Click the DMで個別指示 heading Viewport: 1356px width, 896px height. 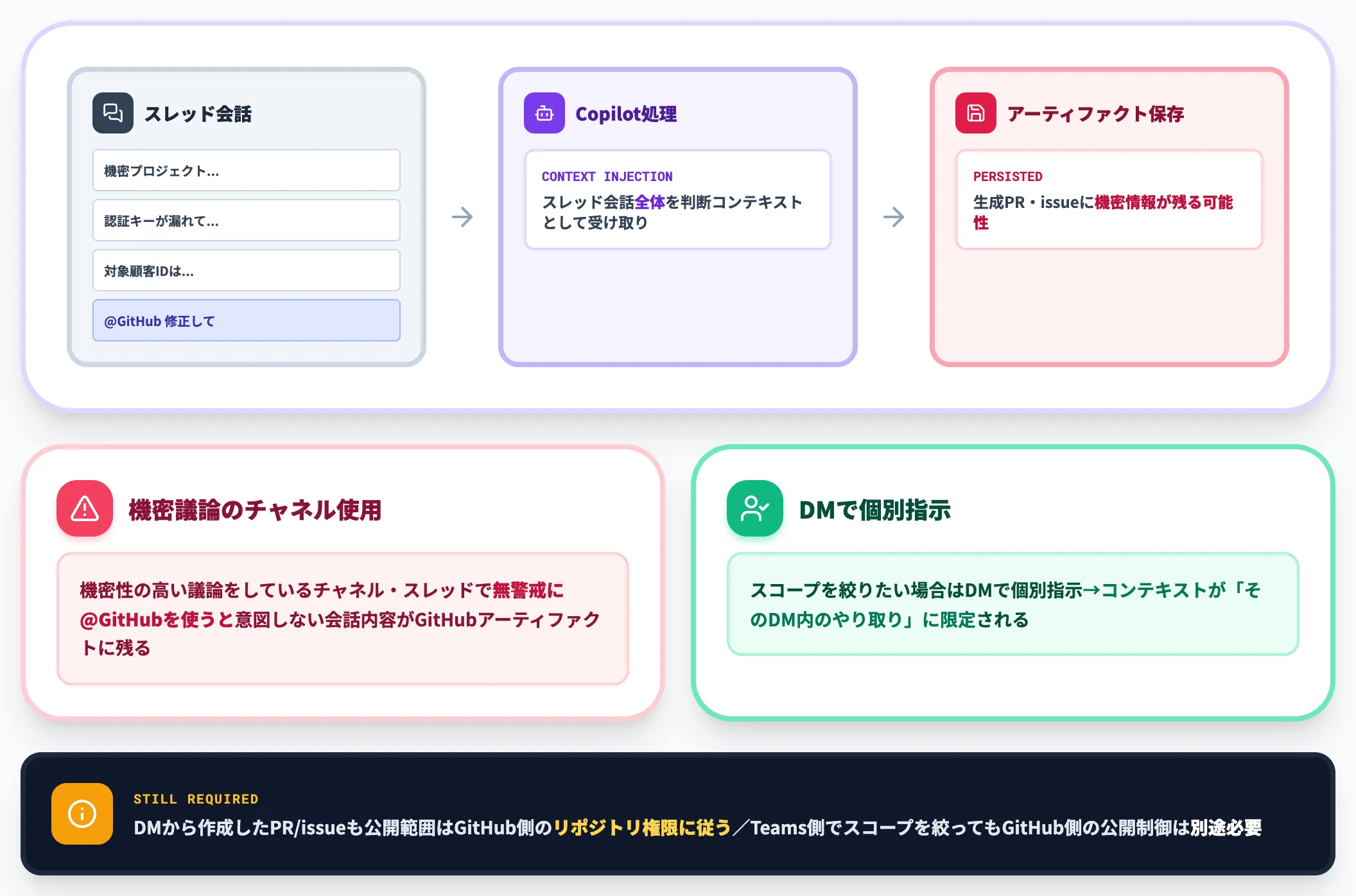point(874,510)
